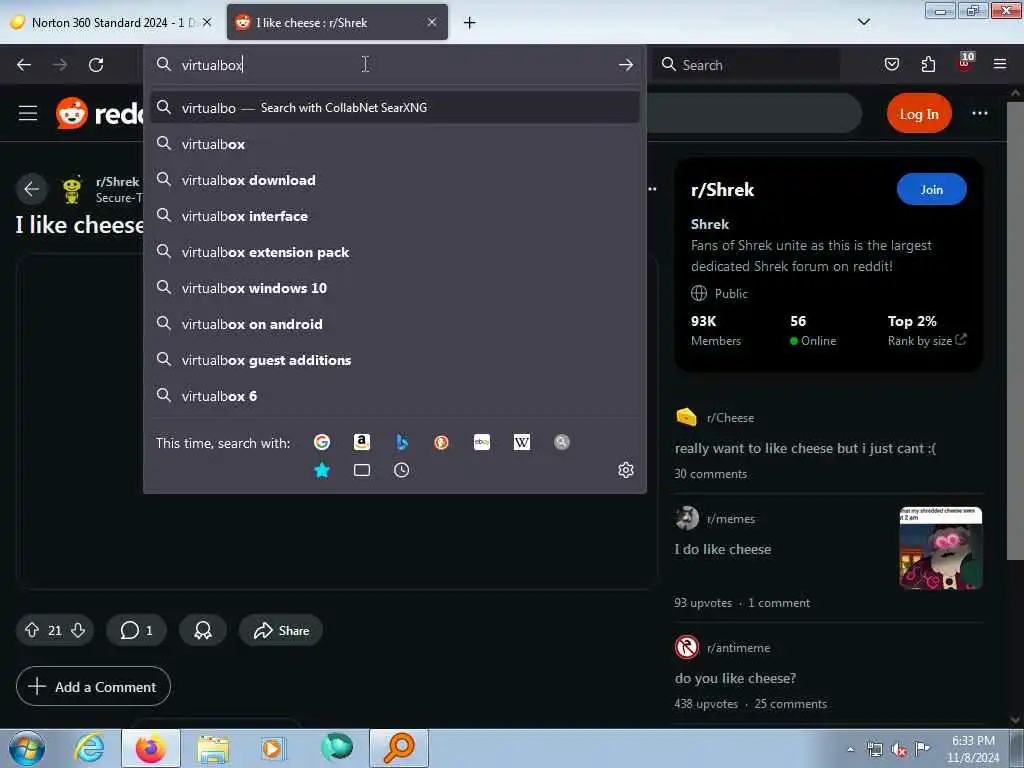Join the r/Shrek community
The width and height of the screenshot is (1024, 768).
point(931,189)
